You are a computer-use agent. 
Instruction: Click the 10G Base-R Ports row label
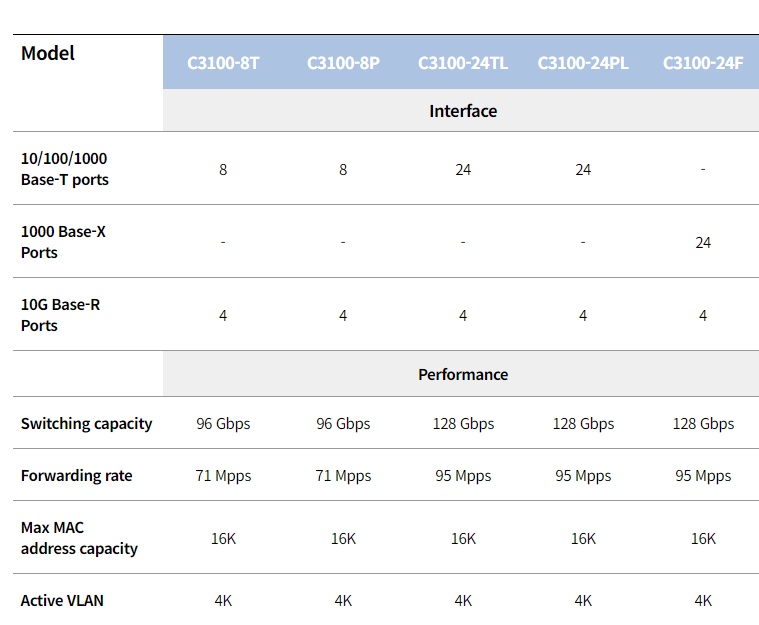(x=61, y=315)
